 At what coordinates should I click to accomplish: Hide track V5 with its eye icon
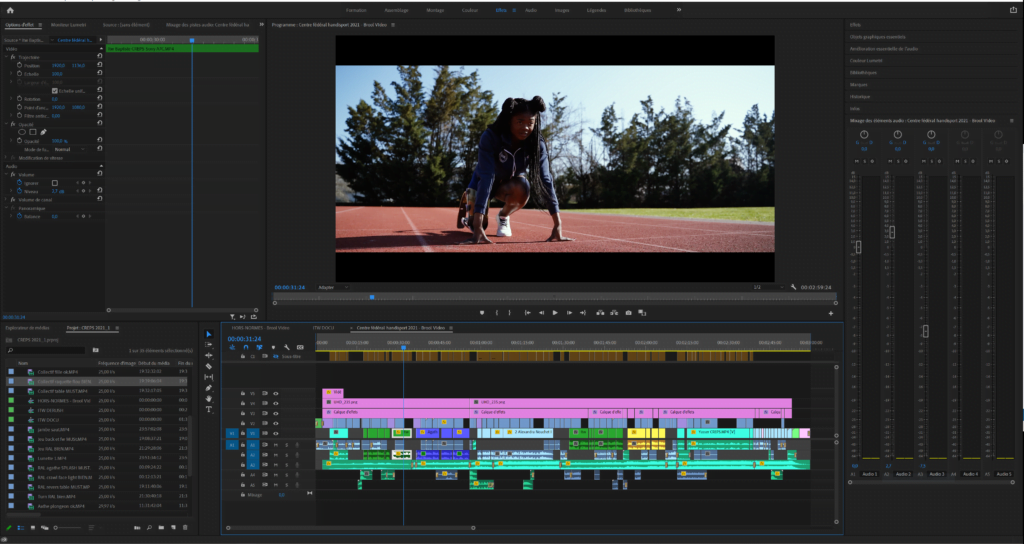(x=276, y=393)
